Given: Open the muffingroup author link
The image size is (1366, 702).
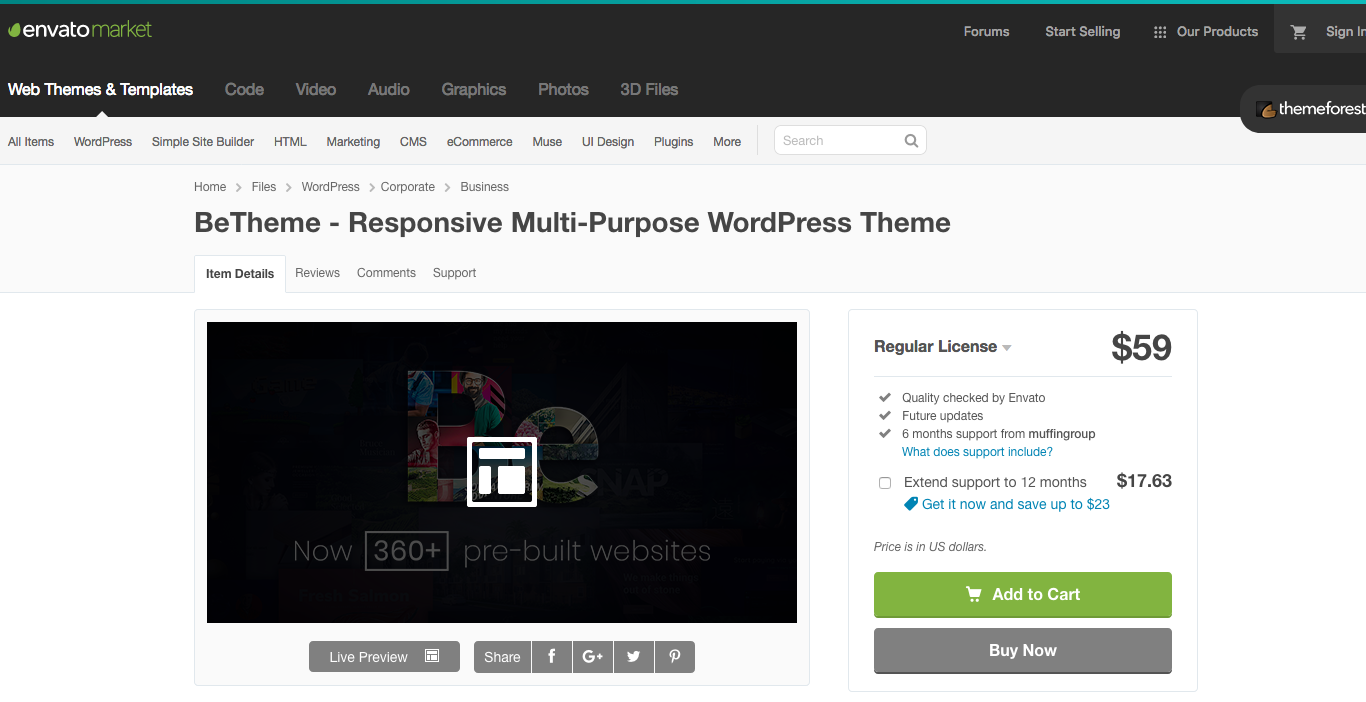Looking at the screenshot, I should click(1062, 434).
